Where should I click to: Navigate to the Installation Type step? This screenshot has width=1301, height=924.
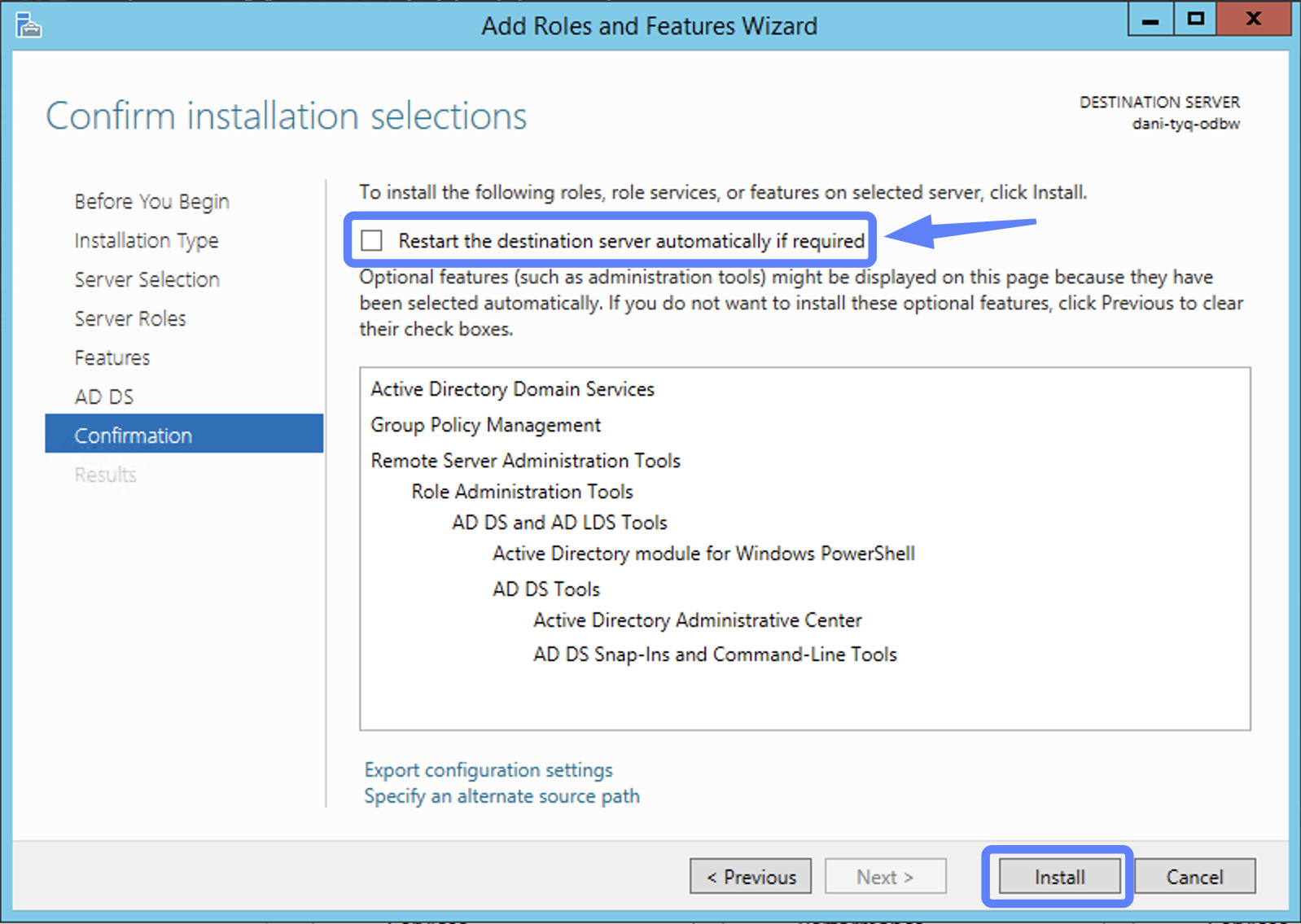click(146, 240)
